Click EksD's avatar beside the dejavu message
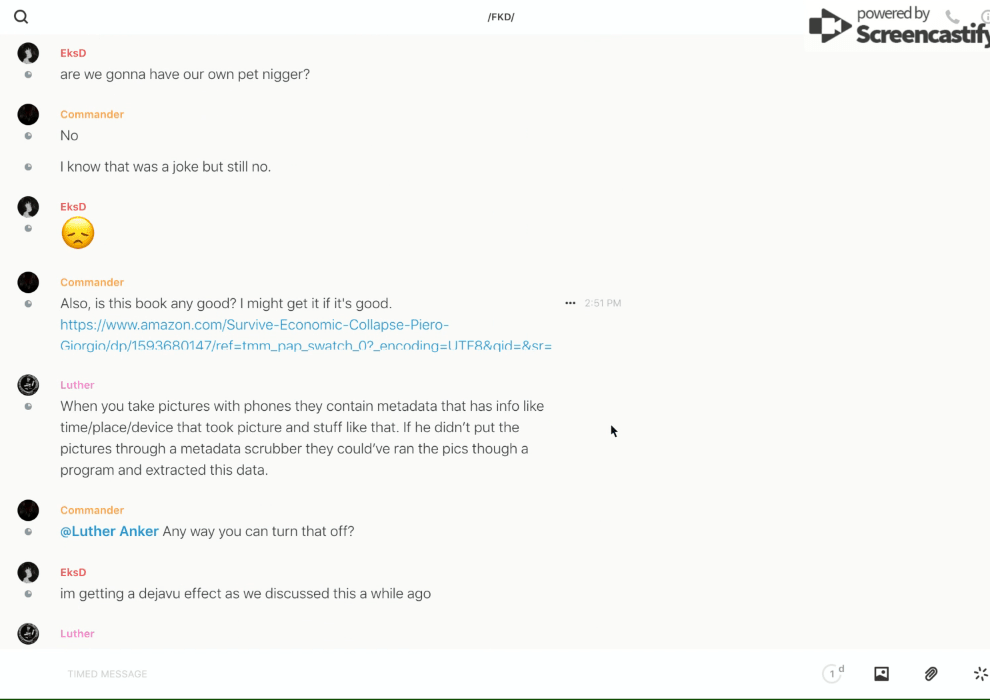 tap(28, 572)
